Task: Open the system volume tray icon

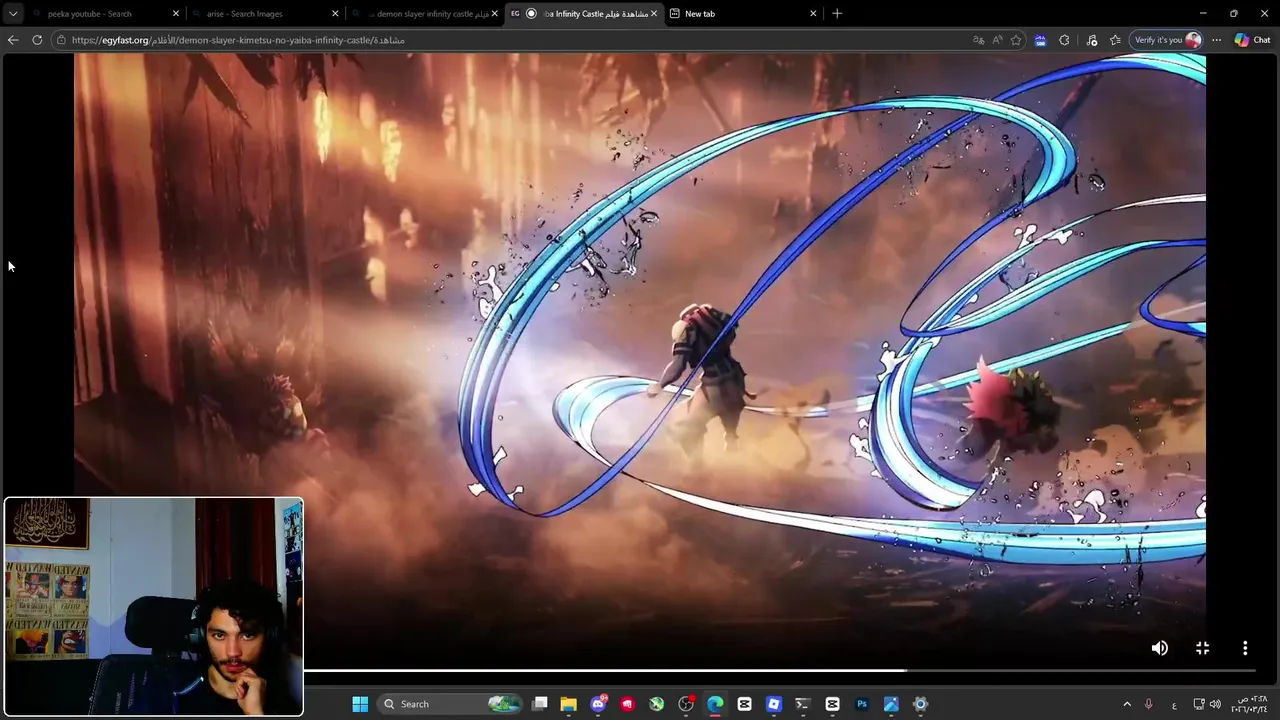Action: pyautogui.click(x=1216, y=704)
